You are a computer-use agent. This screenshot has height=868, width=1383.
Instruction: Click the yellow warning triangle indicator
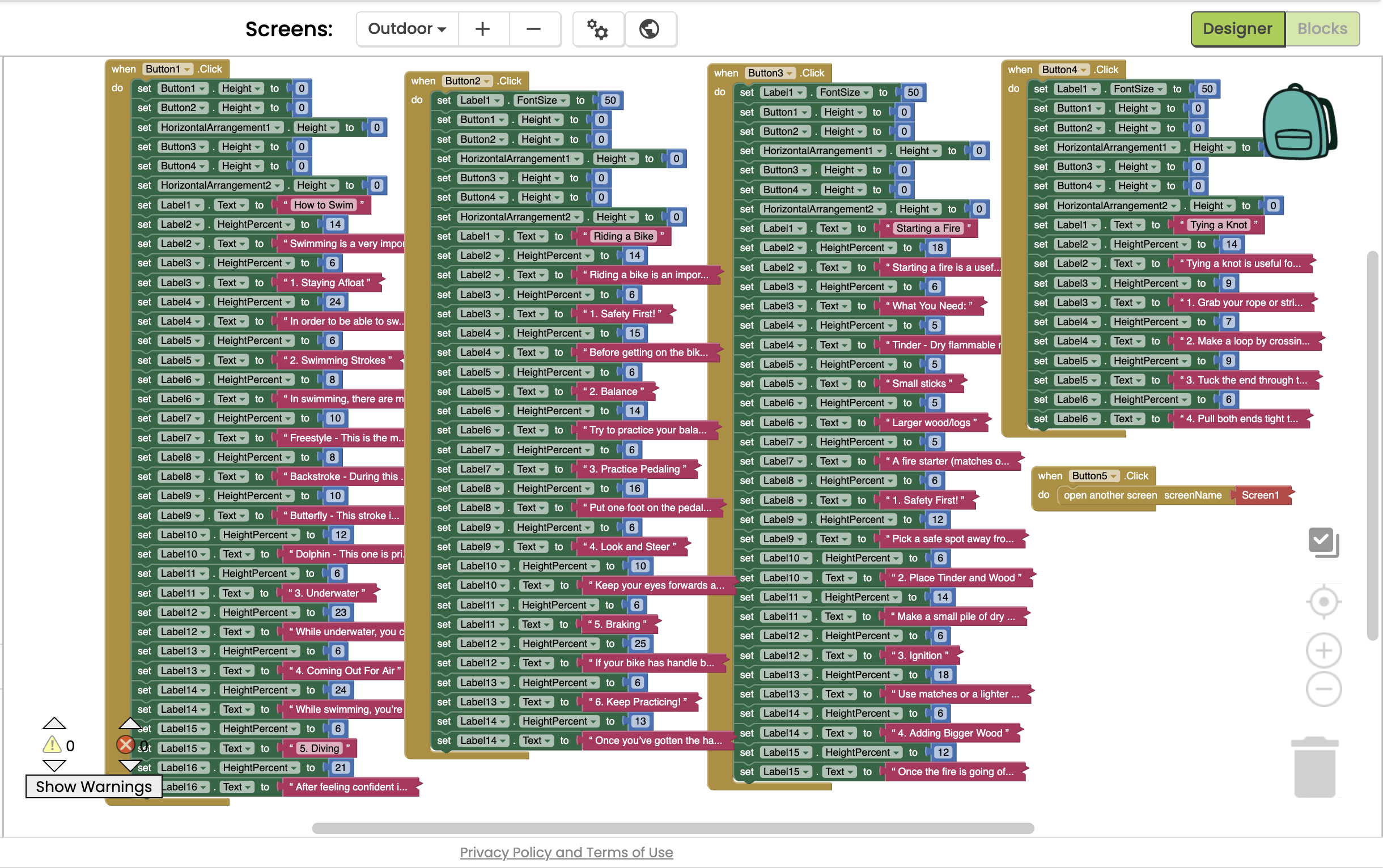click(52, 745)
